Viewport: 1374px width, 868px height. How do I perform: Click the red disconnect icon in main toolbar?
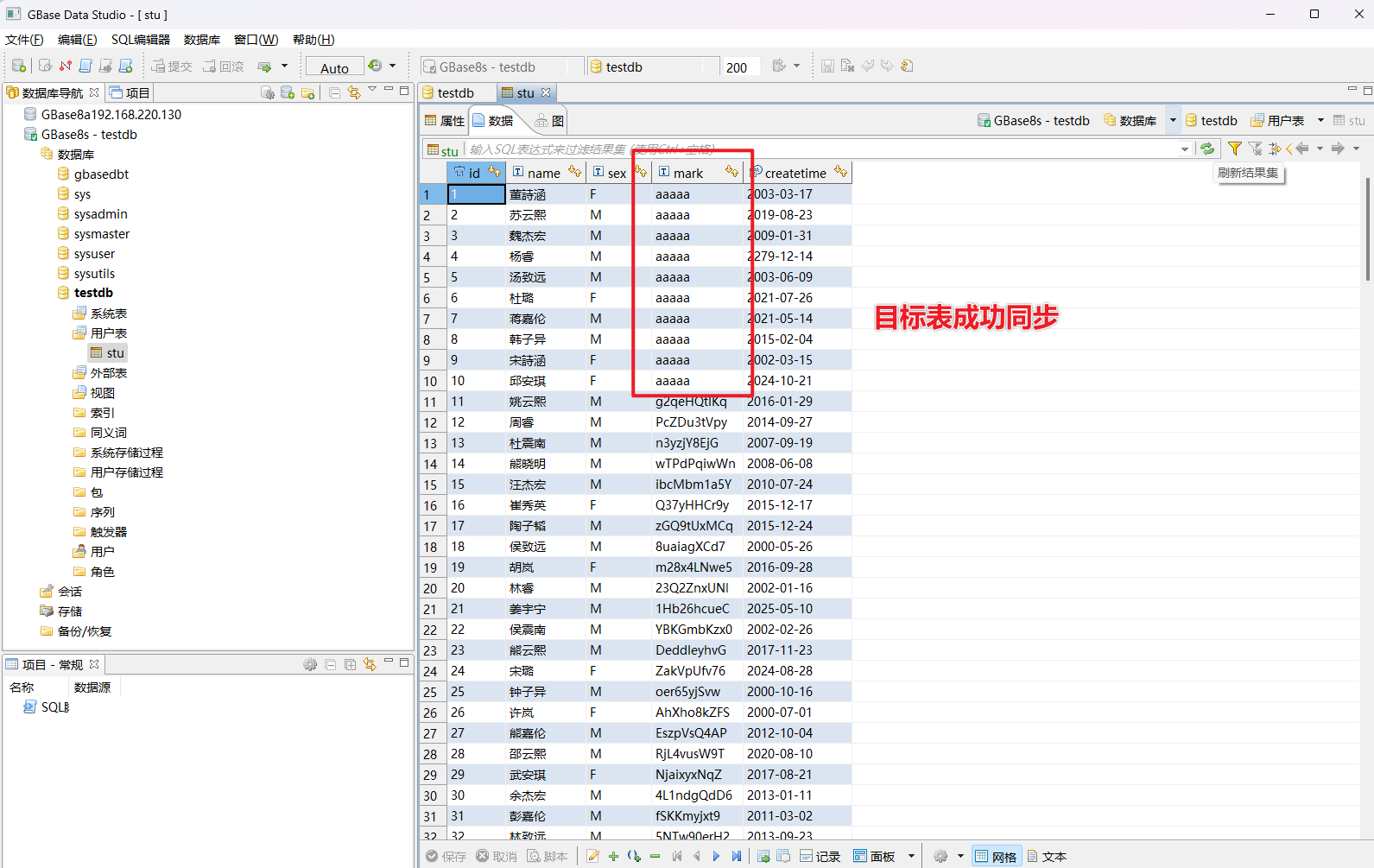[x=66, y=67]
